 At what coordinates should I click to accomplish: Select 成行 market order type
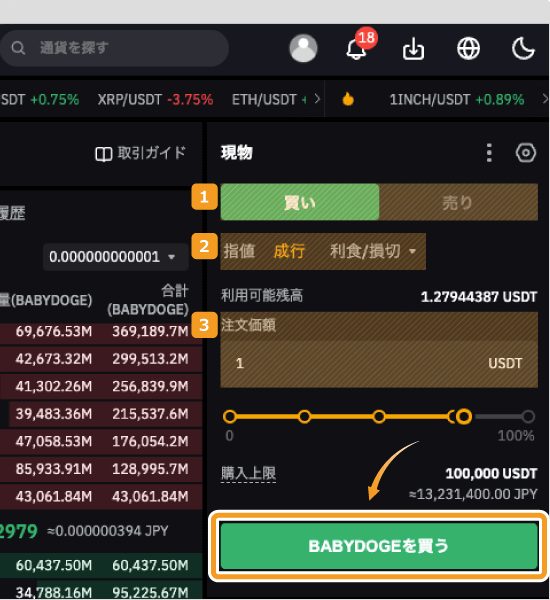click(x=289, y=251)
